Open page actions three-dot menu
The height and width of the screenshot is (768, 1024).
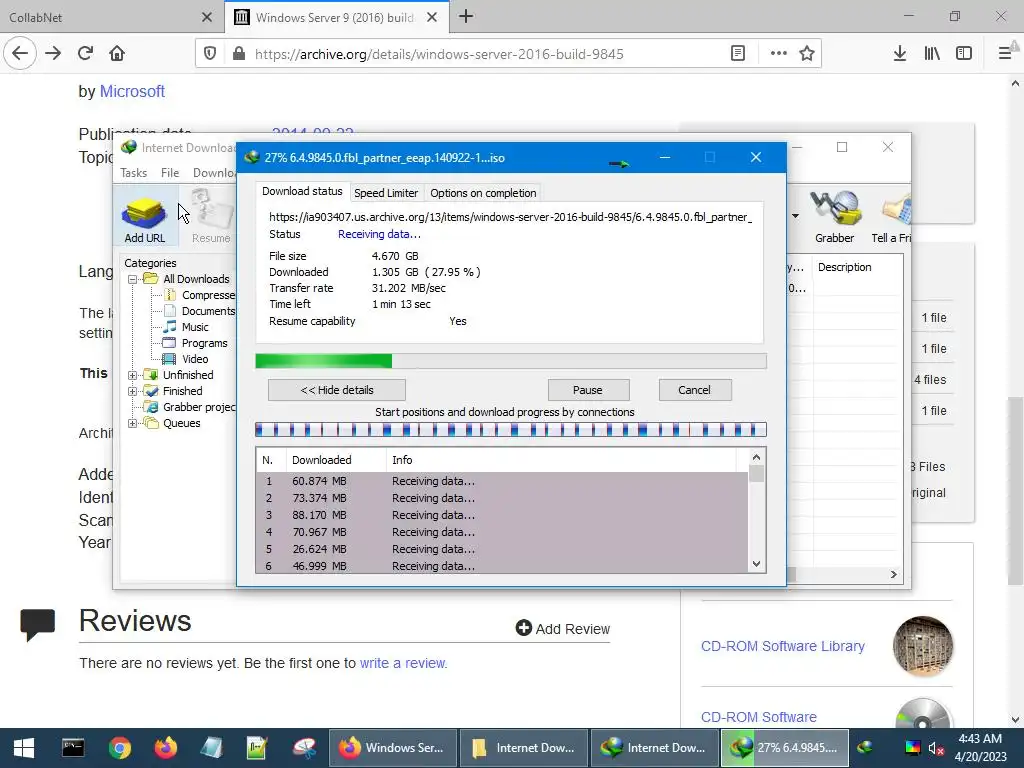778,54
